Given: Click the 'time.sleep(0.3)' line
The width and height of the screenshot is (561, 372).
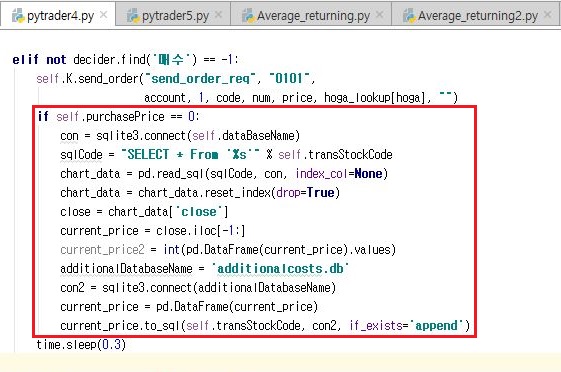Looking at the screenshot, I should pos(81,344).
